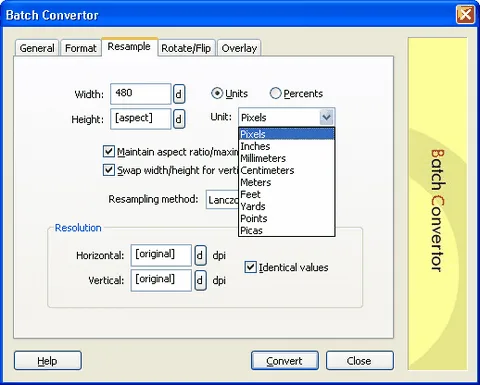Click the 'd' default button next to Height
This screenshot has height=385, width=480.
coord(179,119)
